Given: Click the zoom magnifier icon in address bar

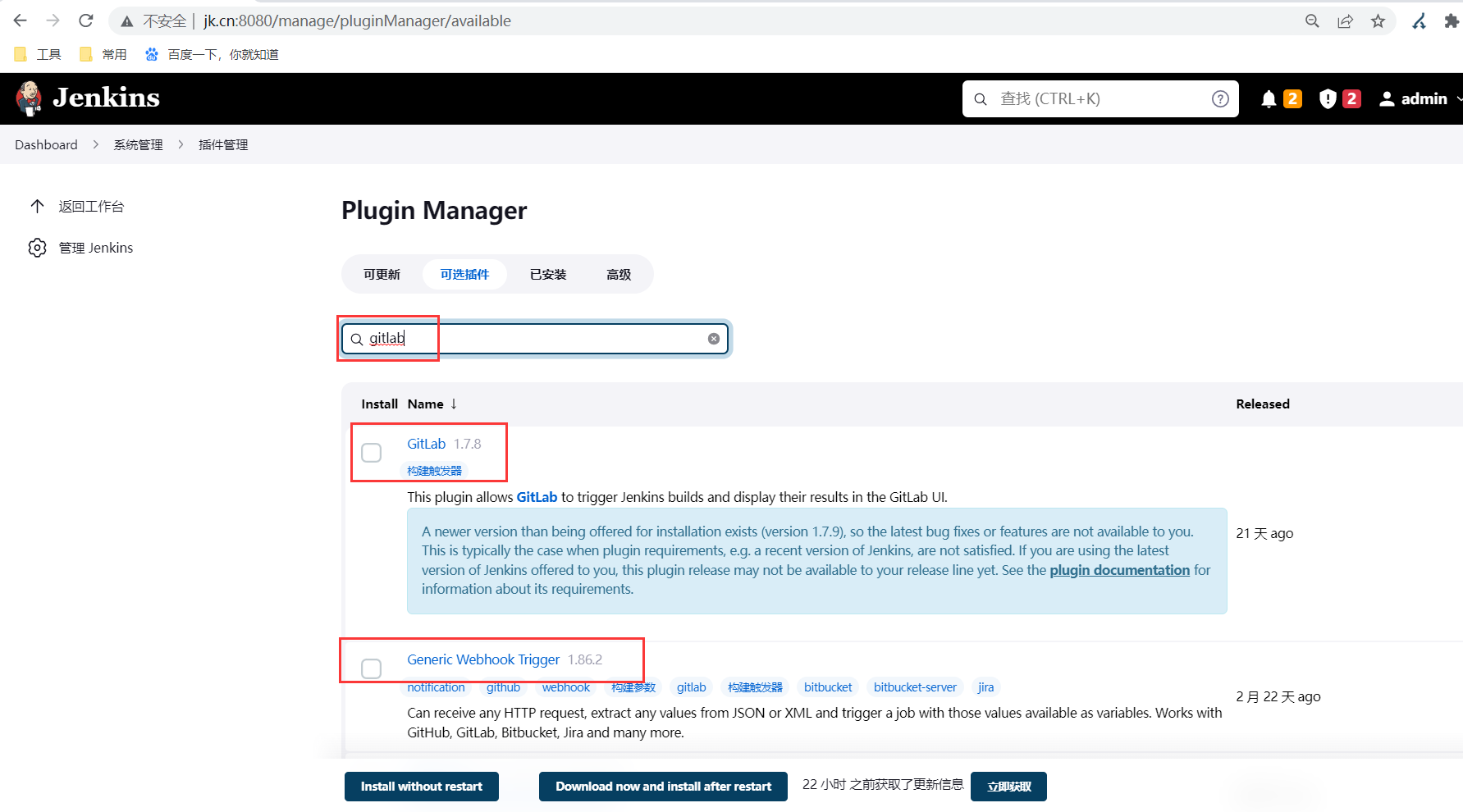Looking at the screenshot, I should pos(1312,21).
